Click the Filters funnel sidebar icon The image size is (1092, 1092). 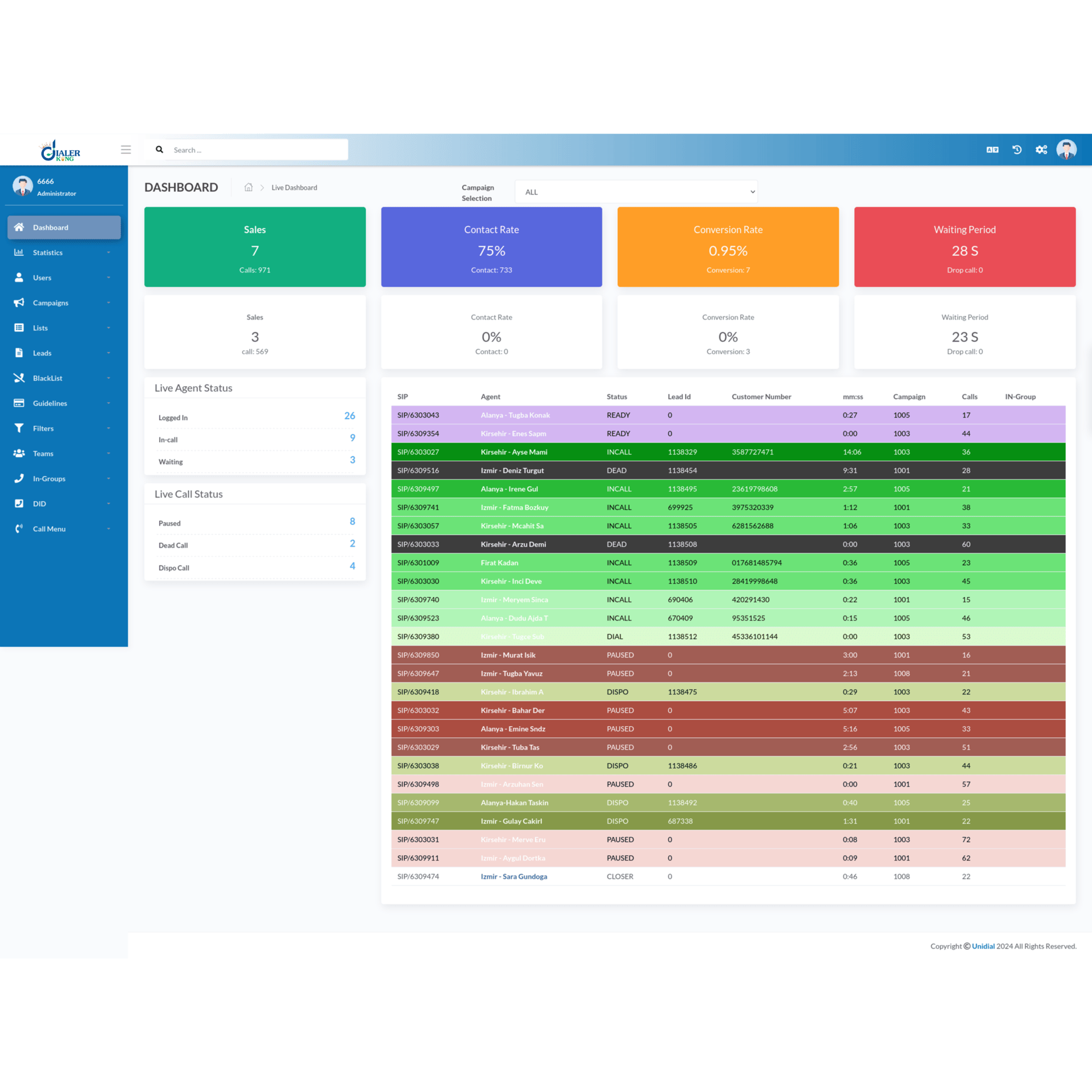19,428
